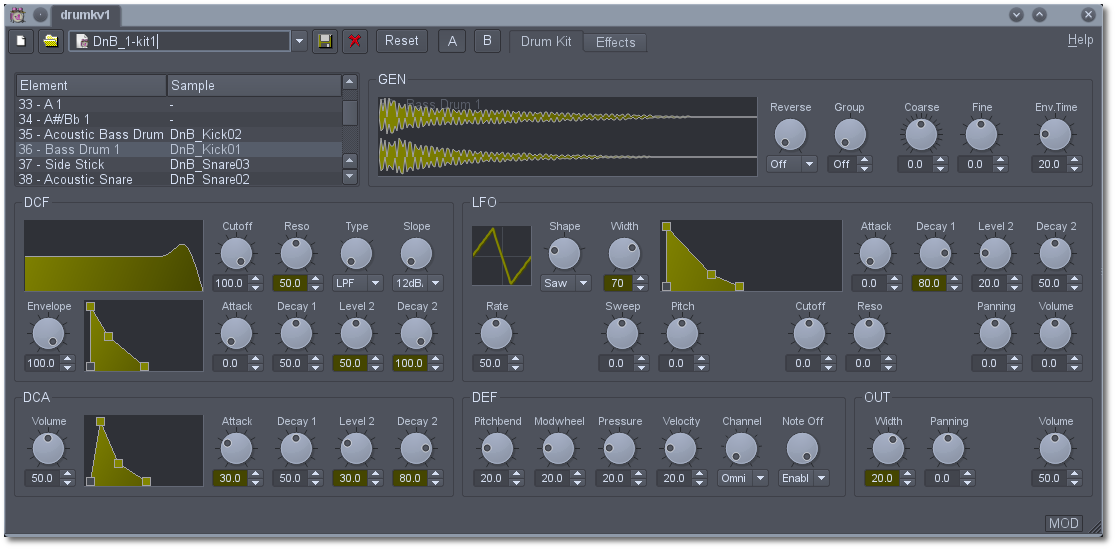Image resolution: width=1115 pixels, height=549 pixels.
Task: Click the element list vertical scrollbar
Action: click(350, 111)
